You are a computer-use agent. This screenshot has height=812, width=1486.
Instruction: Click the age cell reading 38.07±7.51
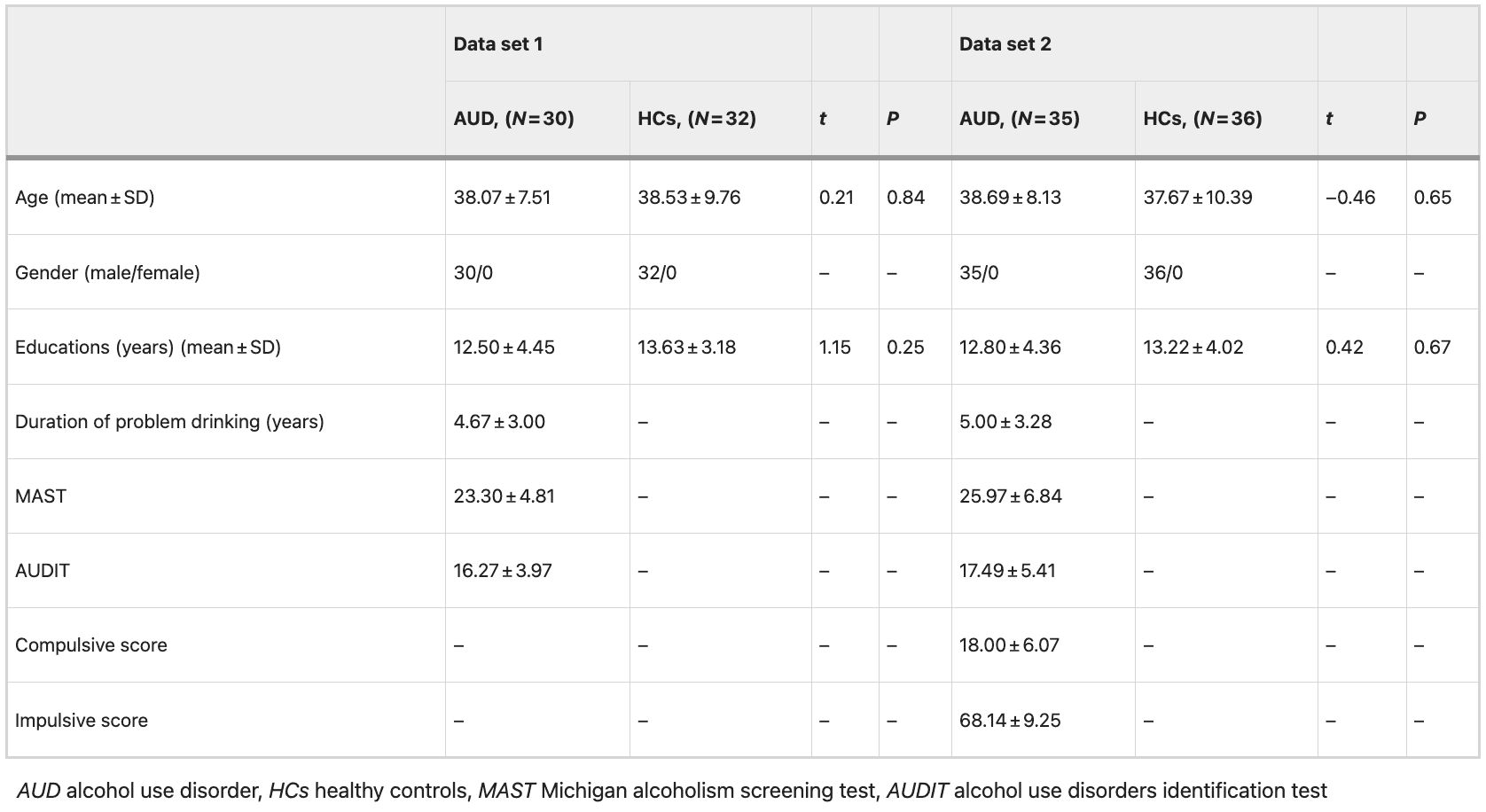point(502,198)
